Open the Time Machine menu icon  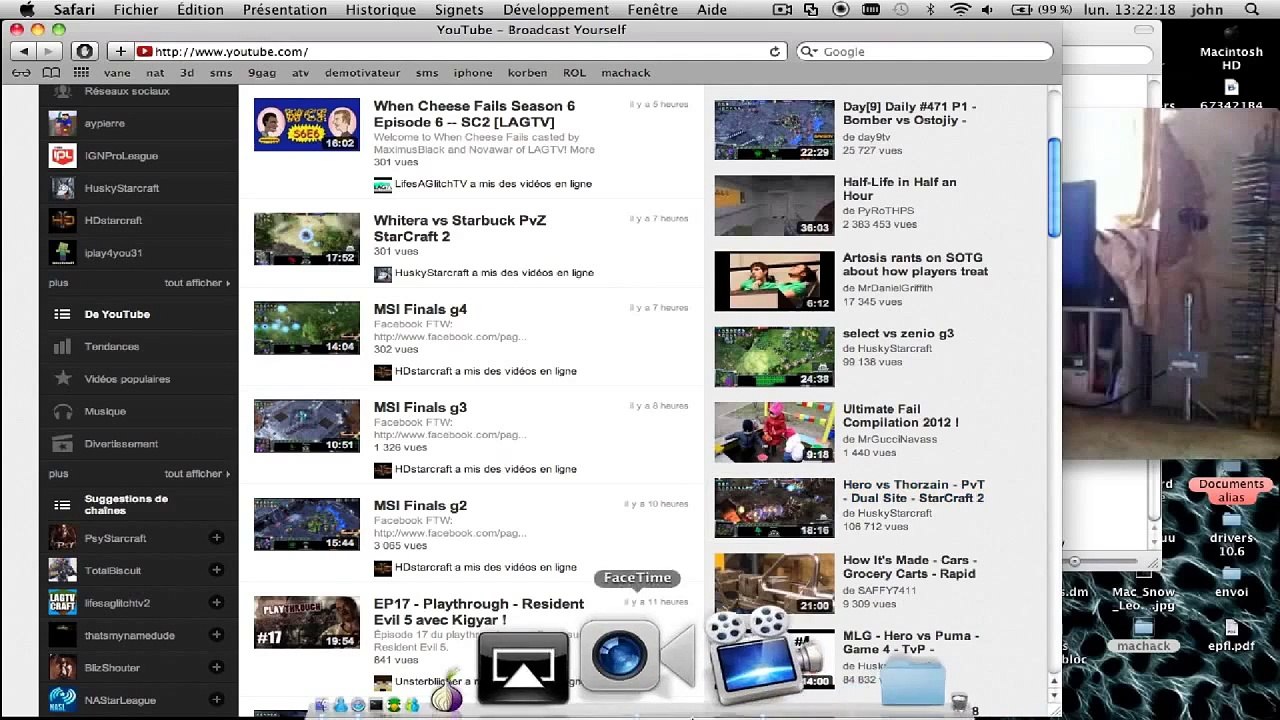click(900, 10)
